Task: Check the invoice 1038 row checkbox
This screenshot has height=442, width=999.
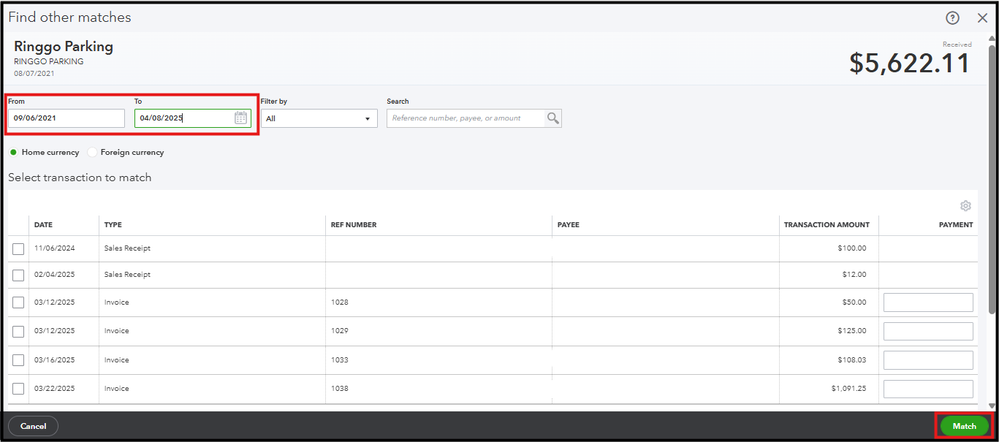Action: (x=18, y=389)
